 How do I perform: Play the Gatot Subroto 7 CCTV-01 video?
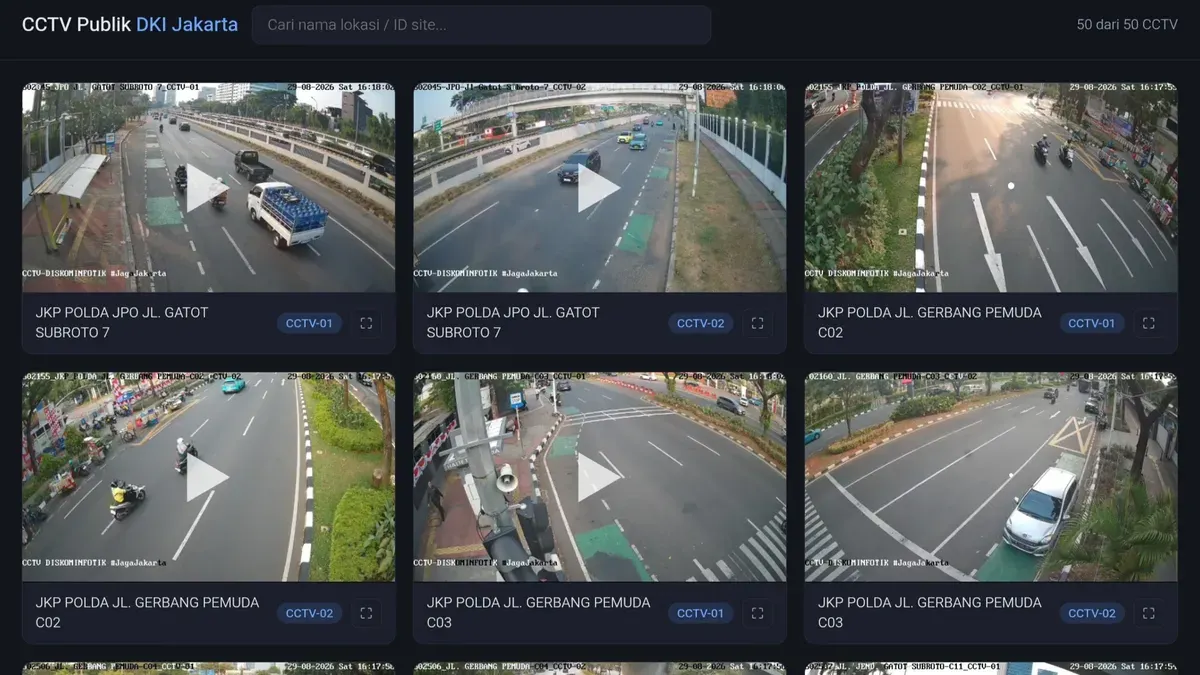click(207, 189)
